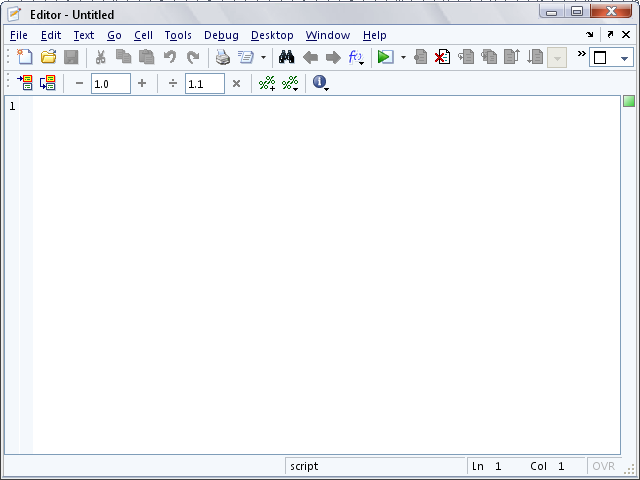The width and height of the screenshot is (640, 480).
Task: Click the Clear breakpoints red X icon
Action: pos(442,58)
